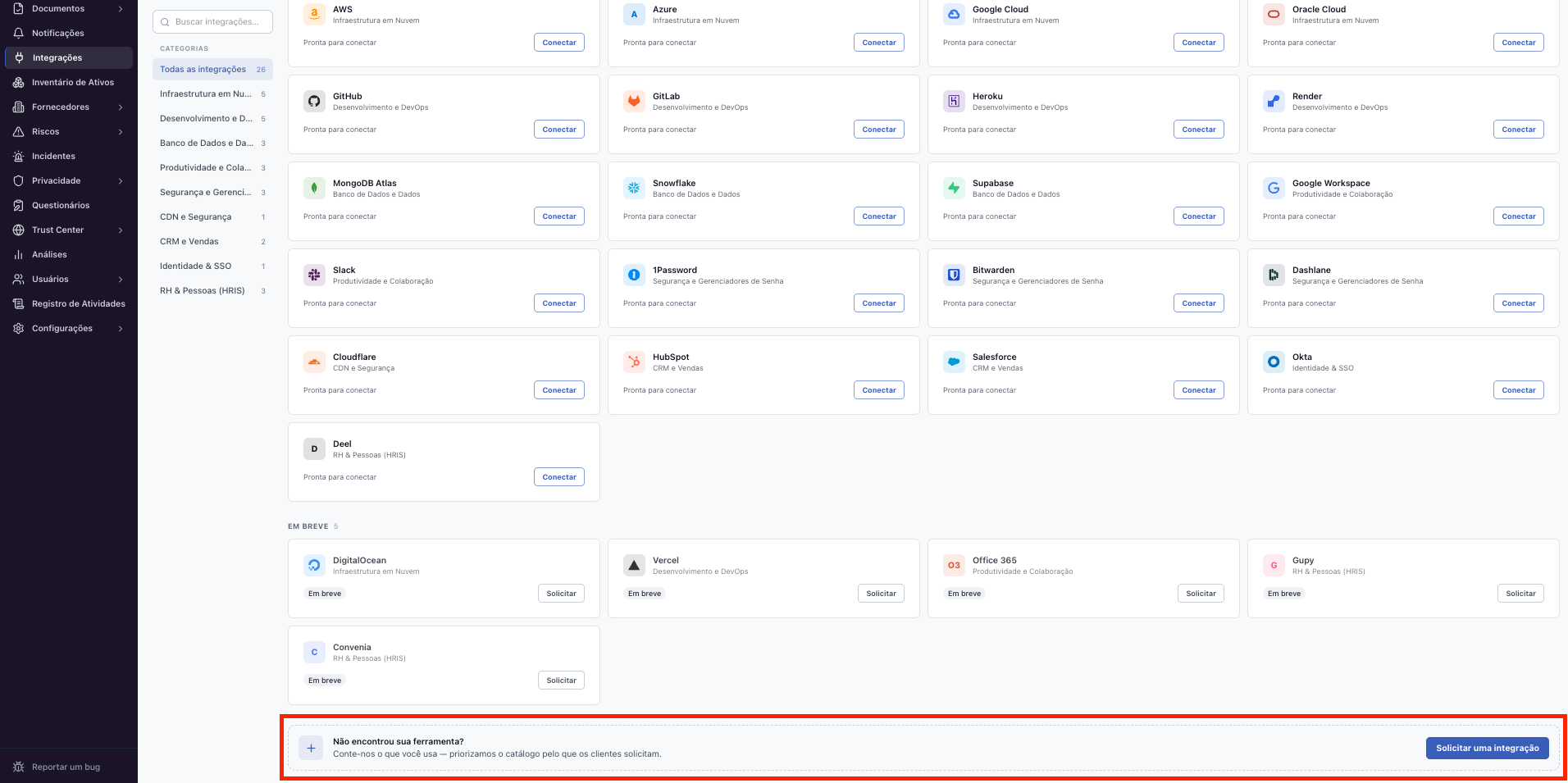Click Solicitar on the Convenia card
This screenshot has width=1568, height=783.
[x=562, y=681]
